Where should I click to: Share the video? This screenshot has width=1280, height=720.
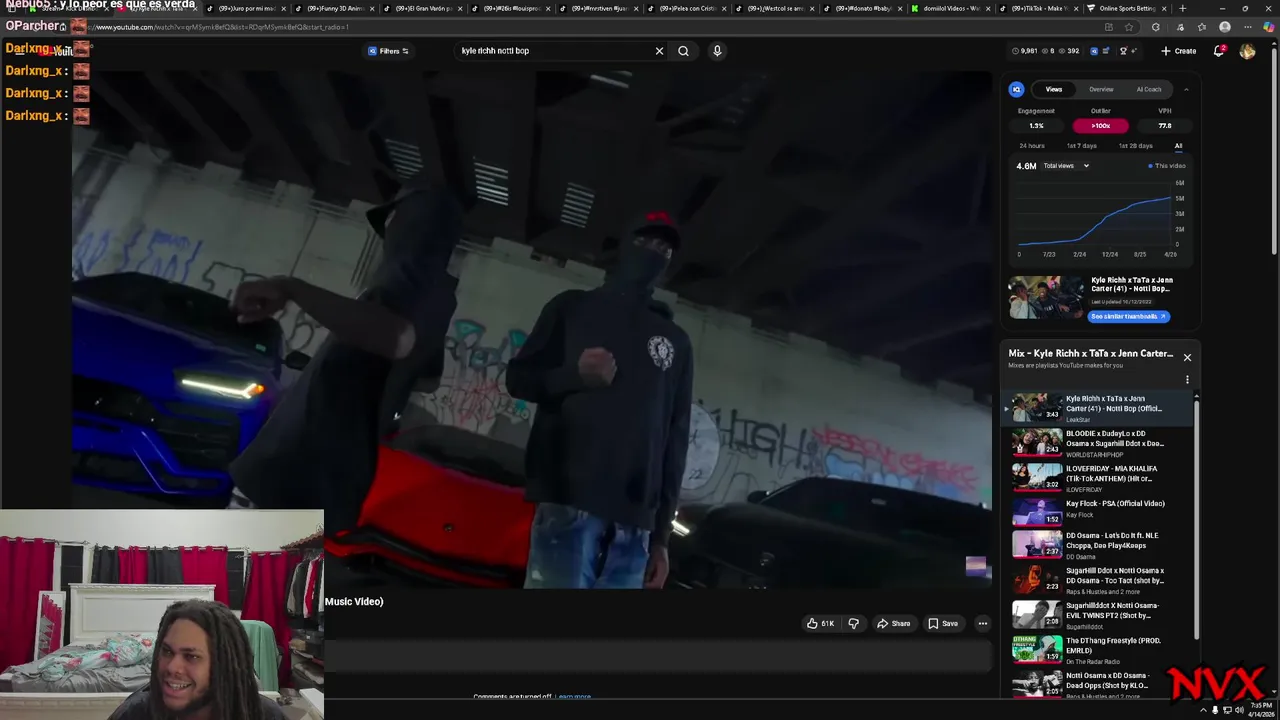click(x=893, y=624)
